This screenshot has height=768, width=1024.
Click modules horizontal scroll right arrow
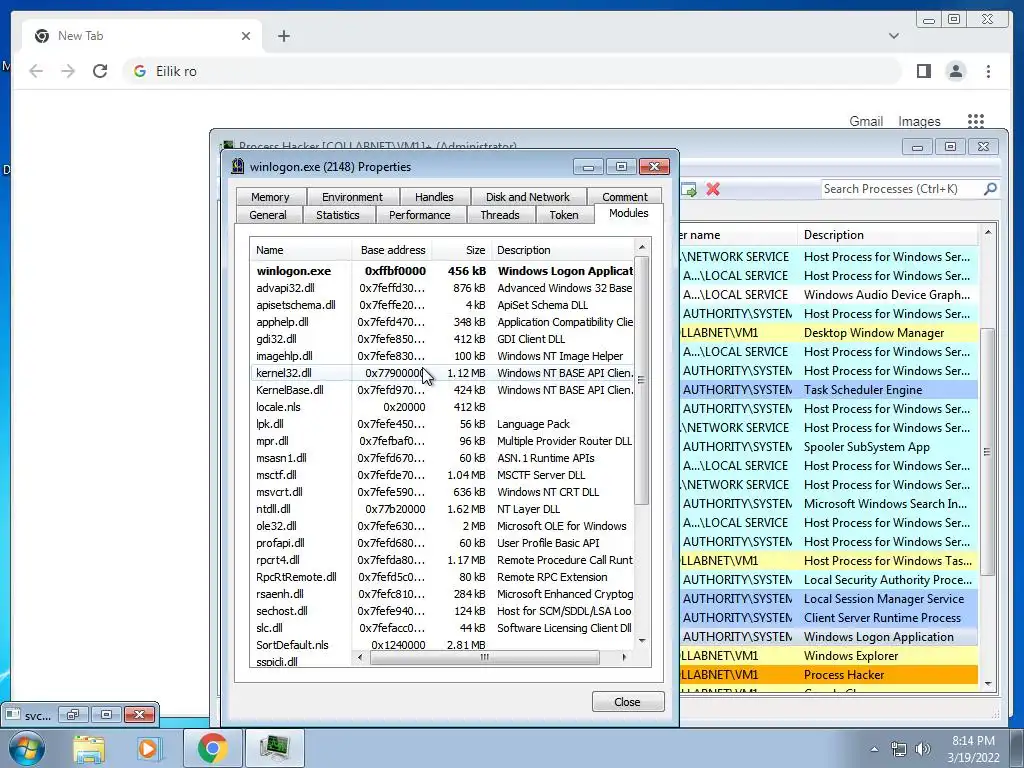click(624, 658)
